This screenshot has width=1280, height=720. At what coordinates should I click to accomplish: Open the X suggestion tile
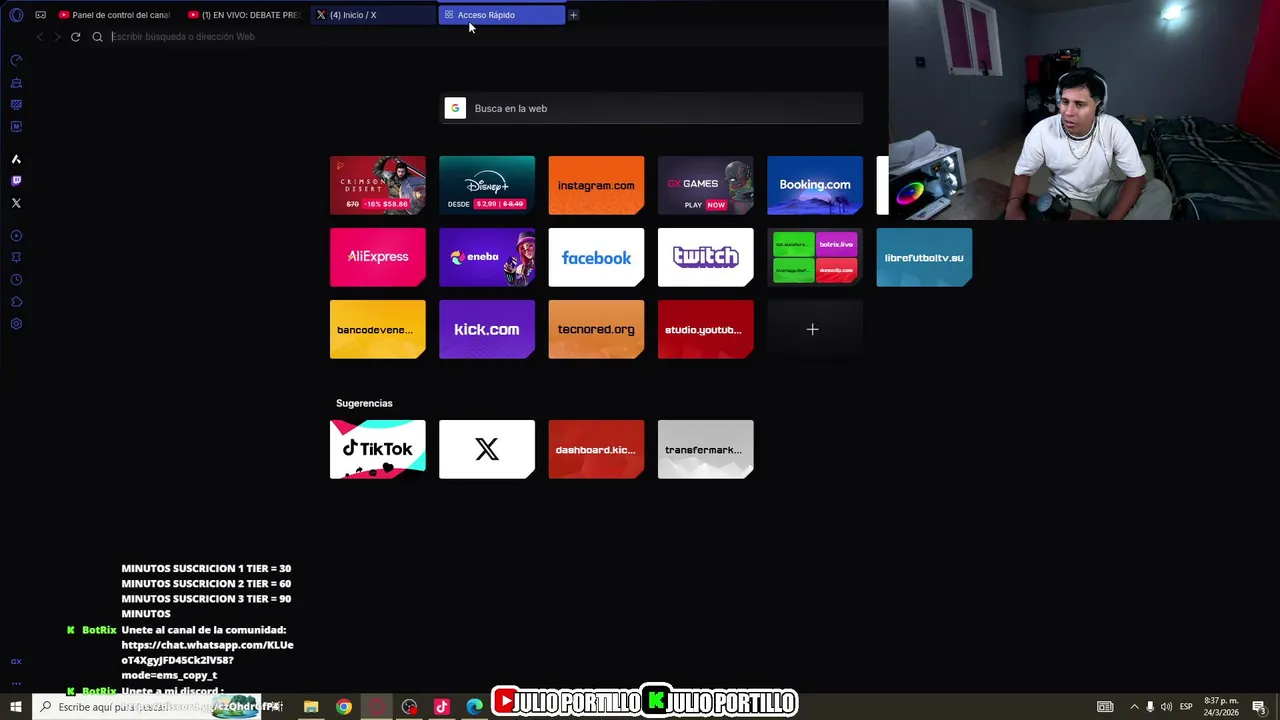[x=487, y=449]
